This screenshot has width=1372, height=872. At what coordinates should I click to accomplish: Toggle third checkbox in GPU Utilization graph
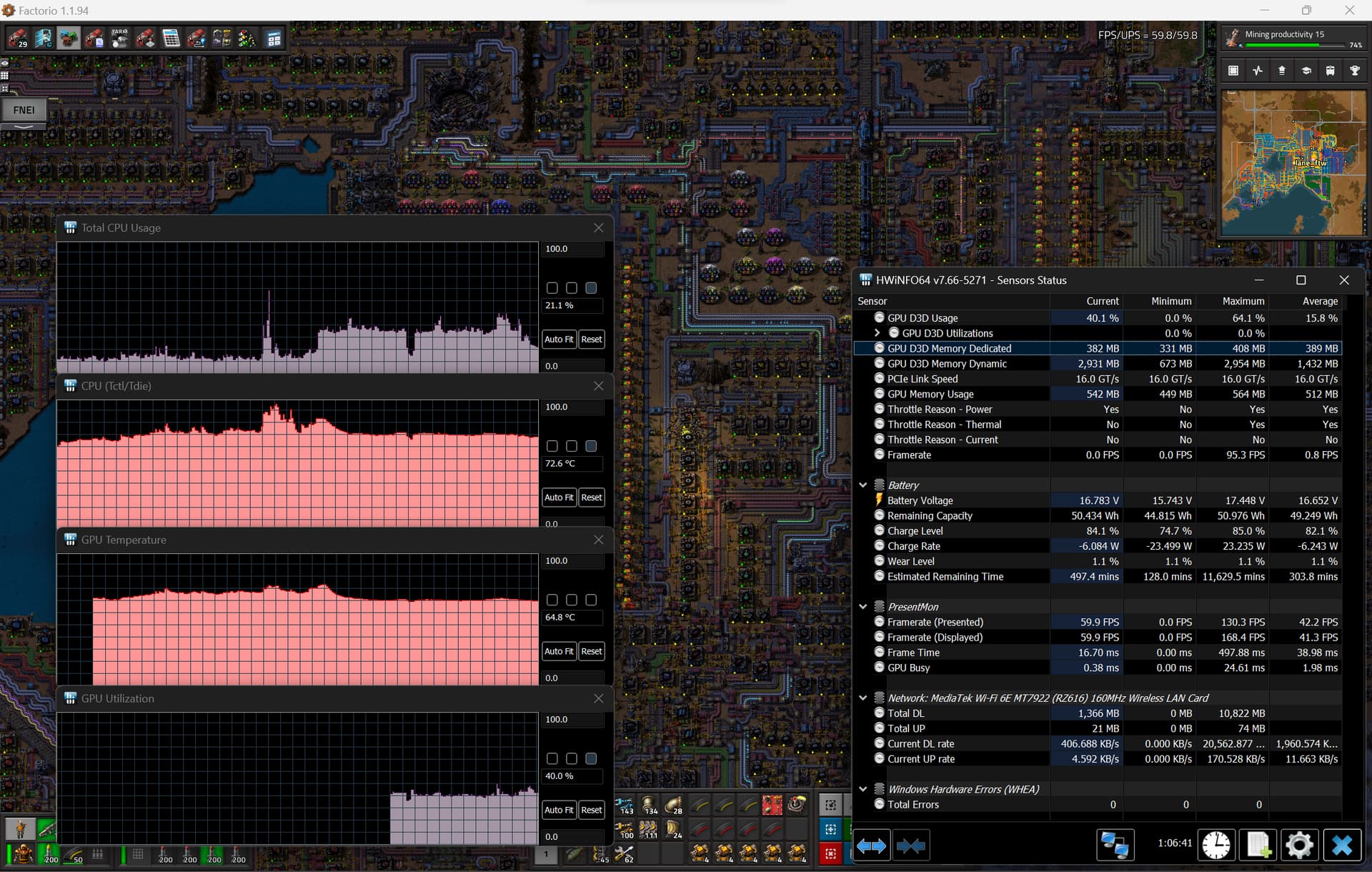tap(591, 758)
